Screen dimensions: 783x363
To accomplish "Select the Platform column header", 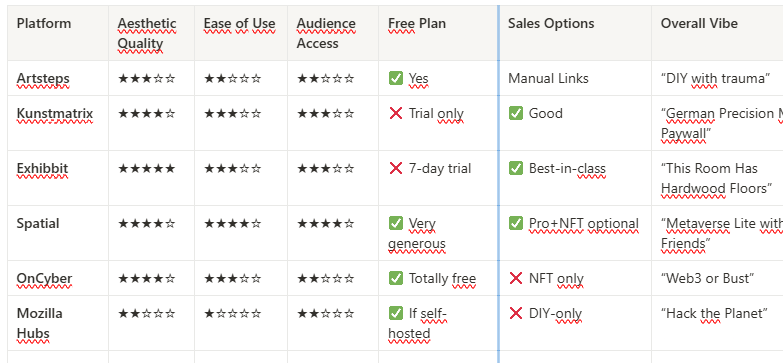I will pyautogui.click(x=58, y=33).
